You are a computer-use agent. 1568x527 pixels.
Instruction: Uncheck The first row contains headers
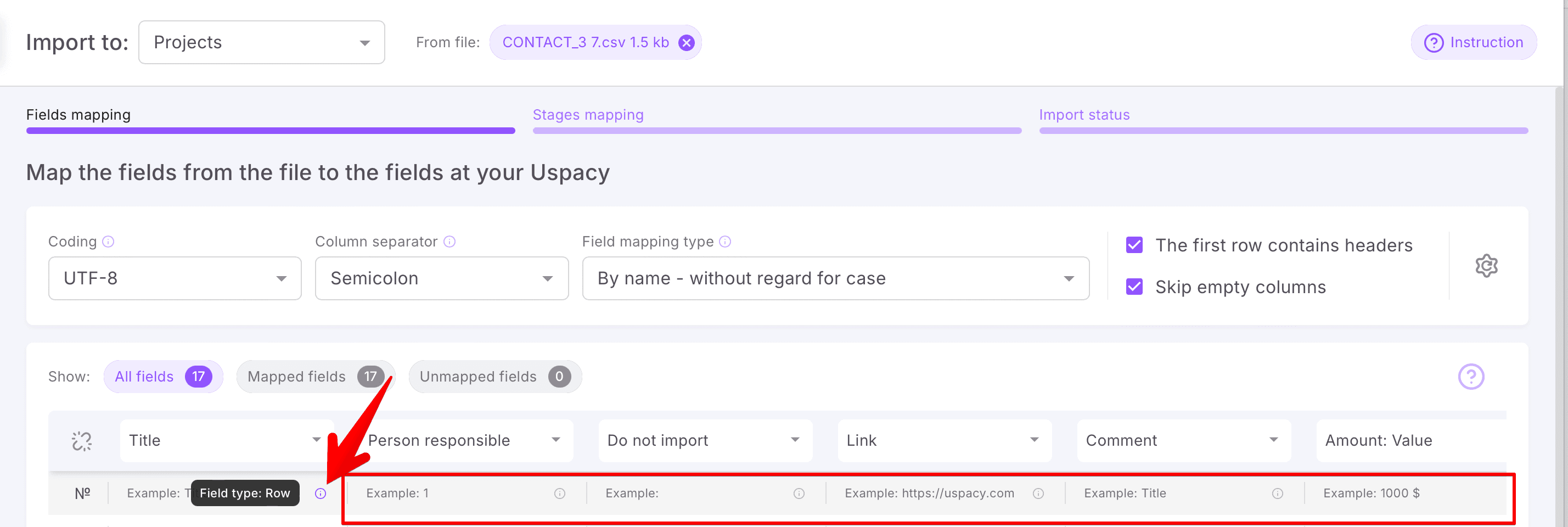(1134, 245)
